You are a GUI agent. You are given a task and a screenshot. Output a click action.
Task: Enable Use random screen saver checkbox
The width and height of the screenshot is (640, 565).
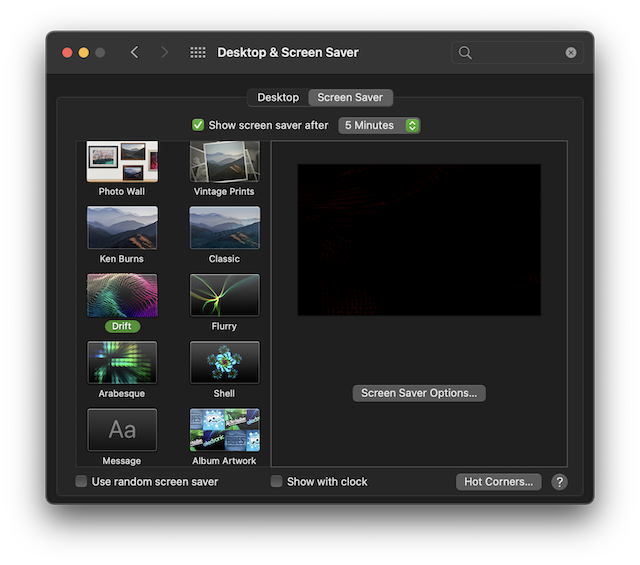point(81,481)
